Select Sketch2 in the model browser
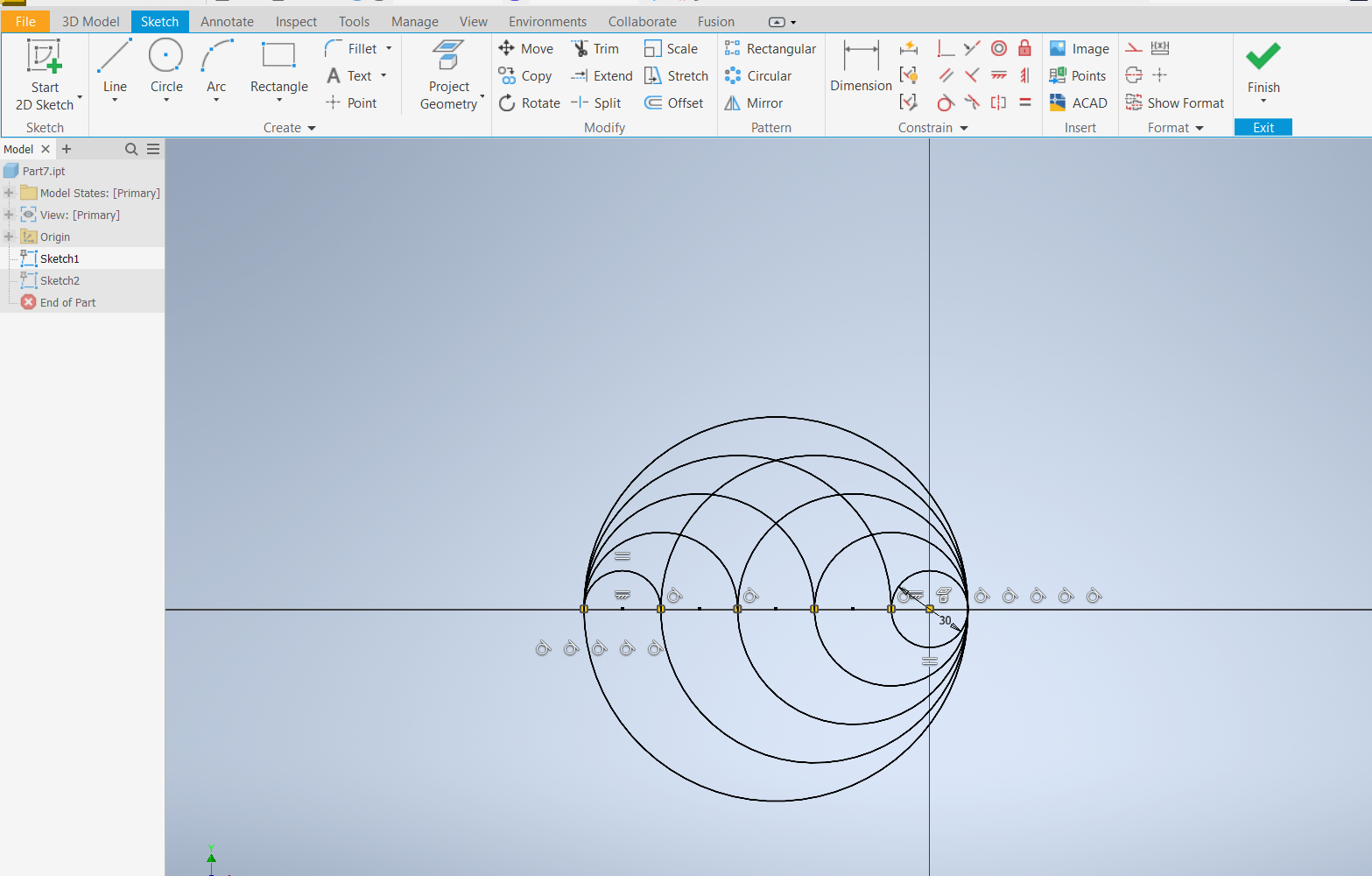The height and width of the screenshot is (876, 1372). coord(60,280)
